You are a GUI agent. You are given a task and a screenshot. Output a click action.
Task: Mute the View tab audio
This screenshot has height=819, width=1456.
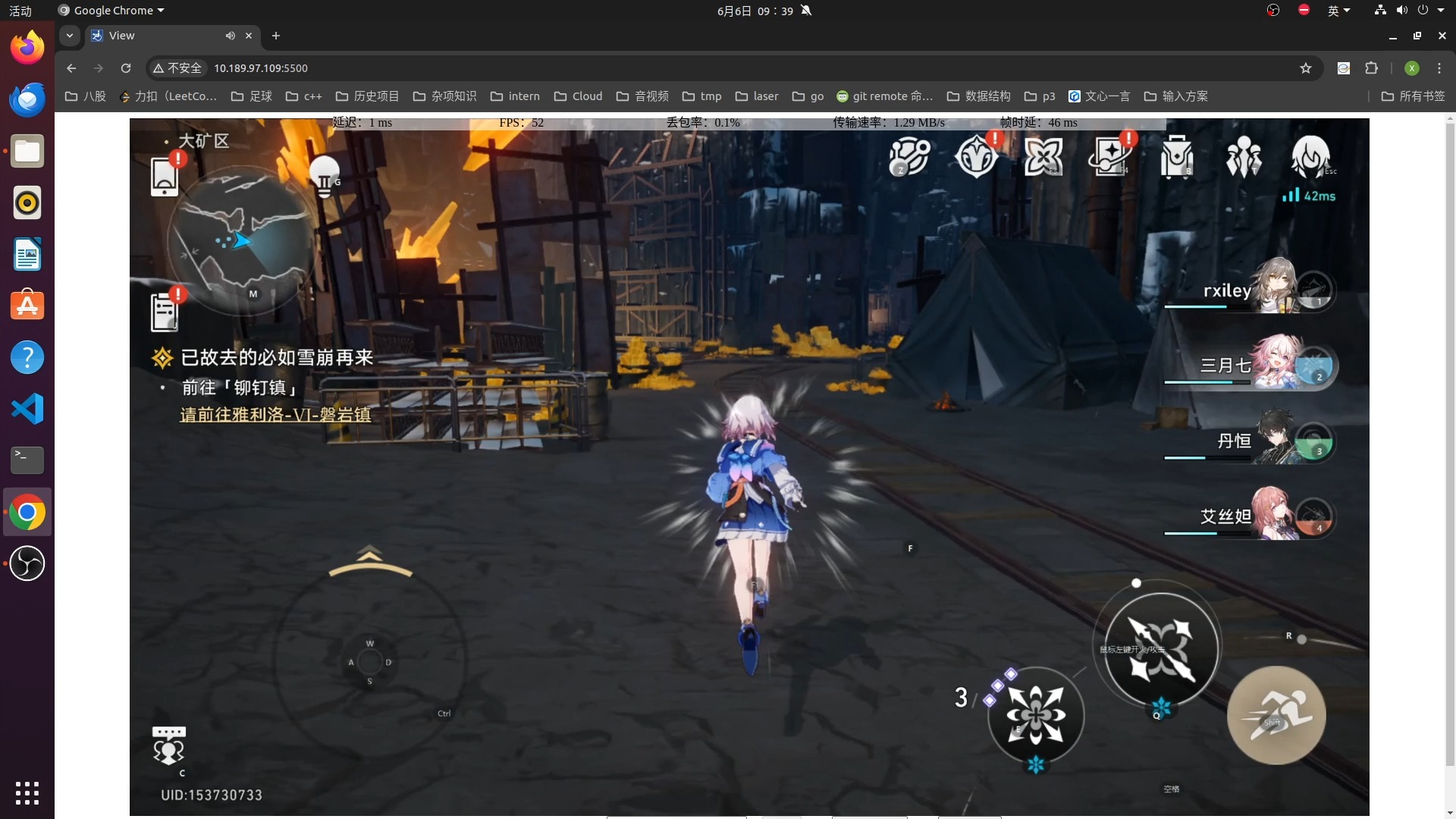pos(230,36)
